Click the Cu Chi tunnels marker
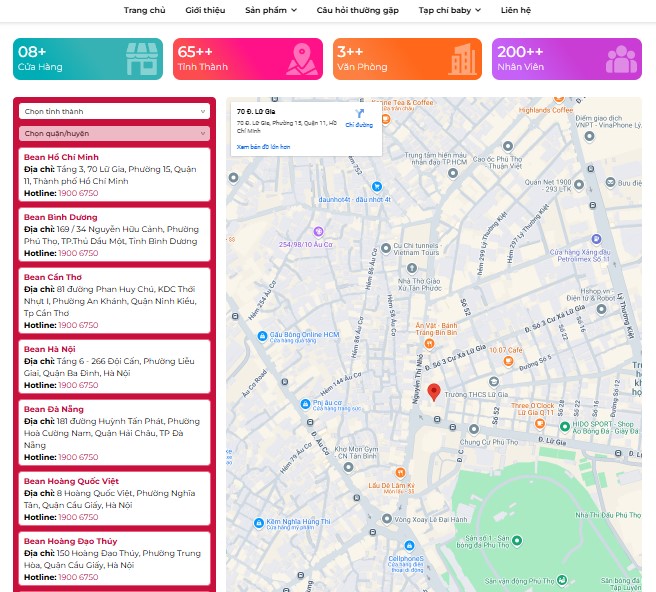 pyautogui.click(x=386, y=248)
